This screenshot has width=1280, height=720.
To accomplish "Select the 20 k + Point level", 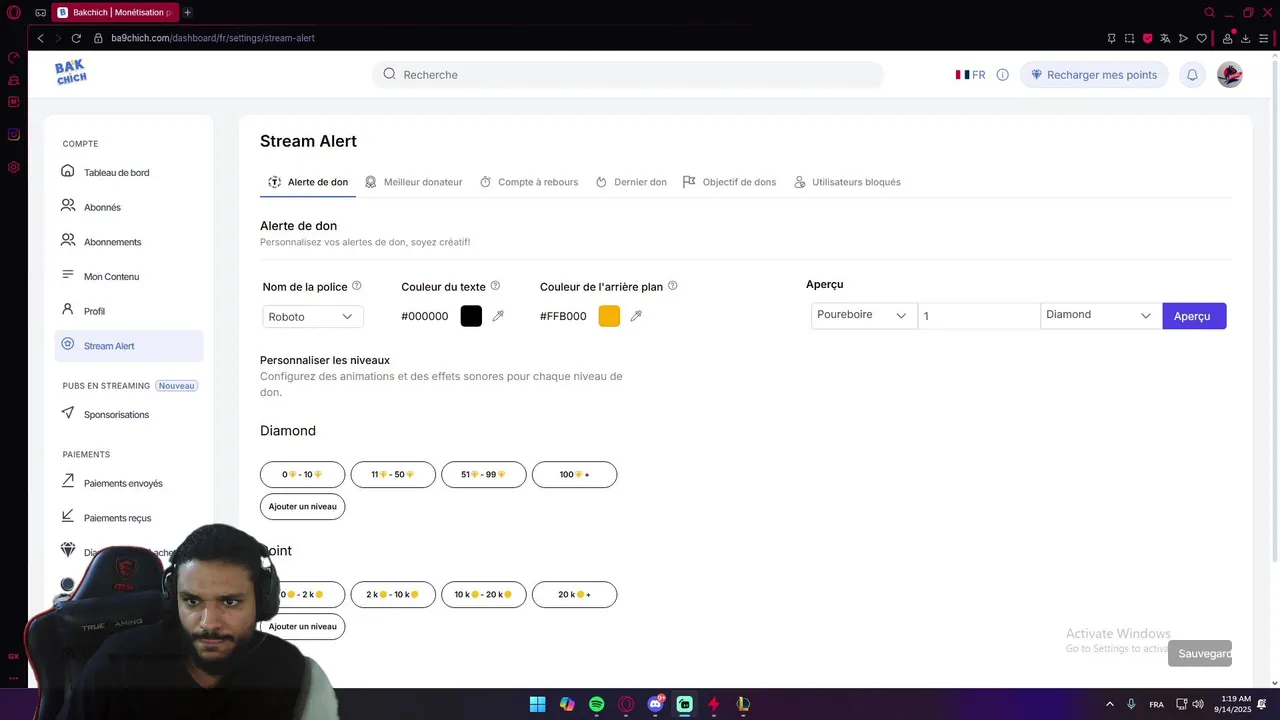I will point(575,595).
